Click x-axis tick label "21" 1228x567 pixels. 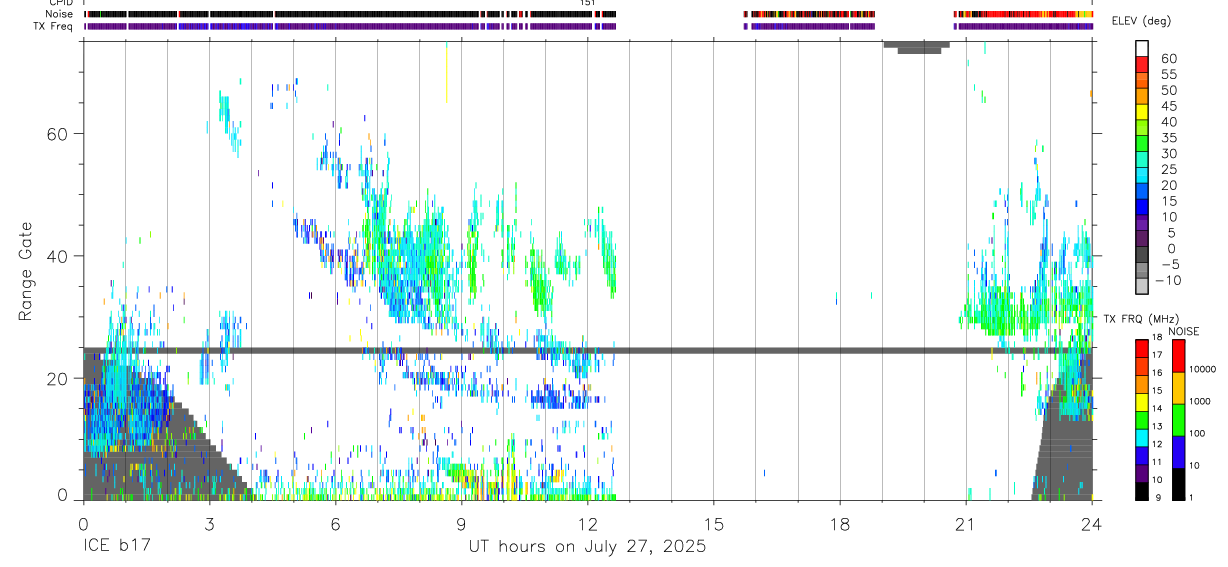965,523
